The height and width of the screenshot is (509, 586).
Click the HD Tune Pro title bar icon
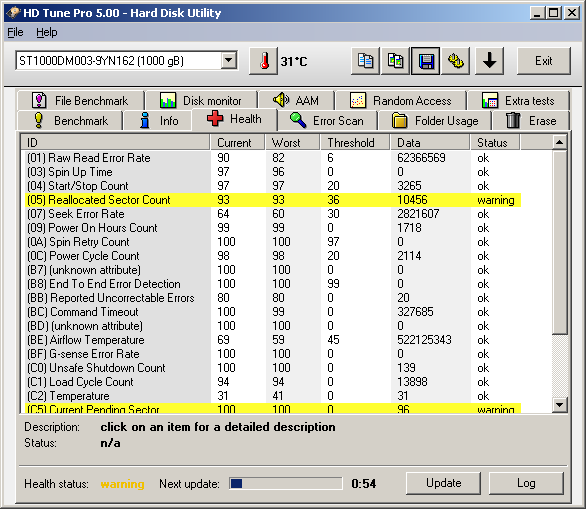click(x=13, y=13)
